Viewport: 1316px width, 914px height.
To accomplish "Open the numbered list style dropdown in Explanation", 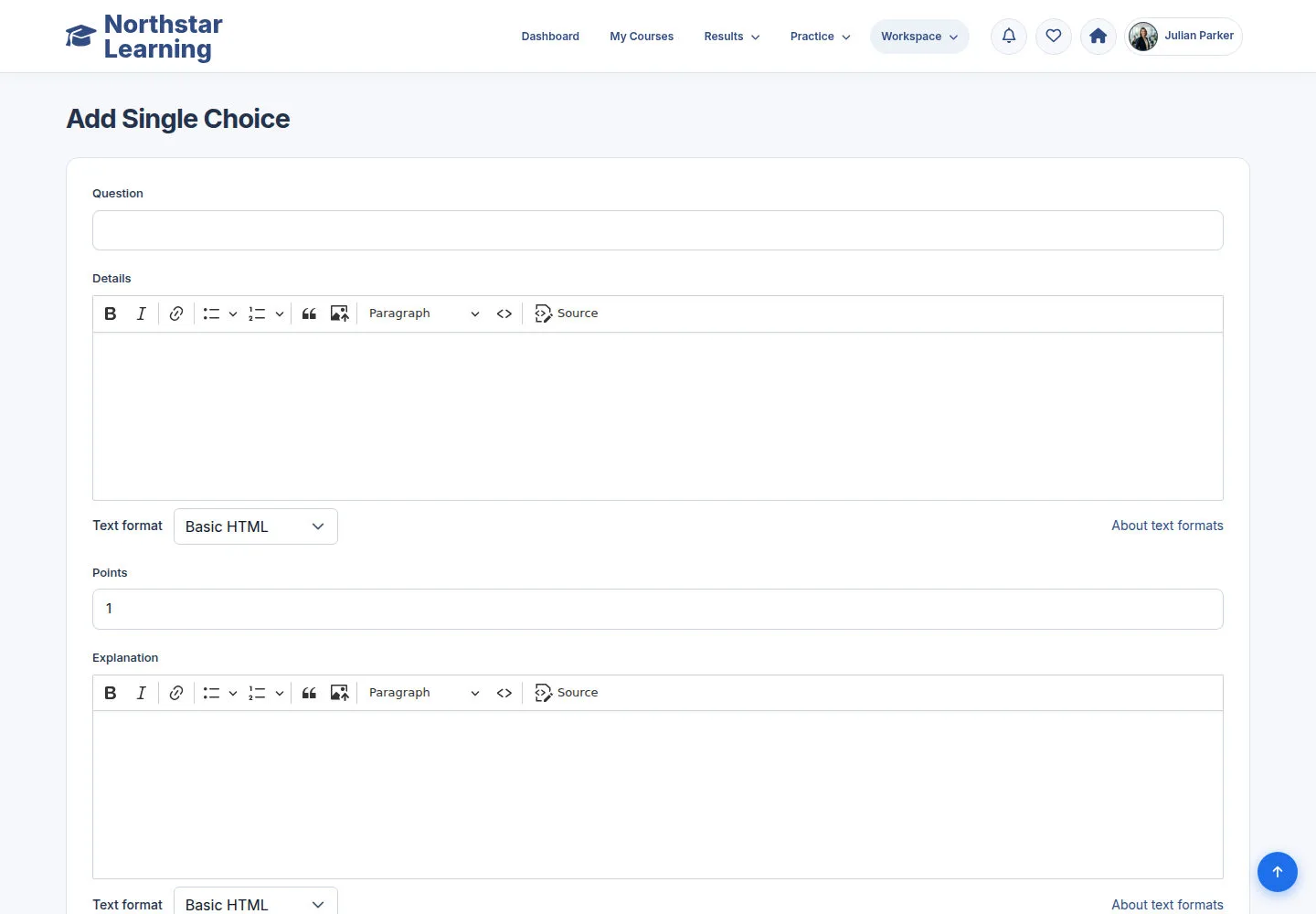I will point(279,693).
